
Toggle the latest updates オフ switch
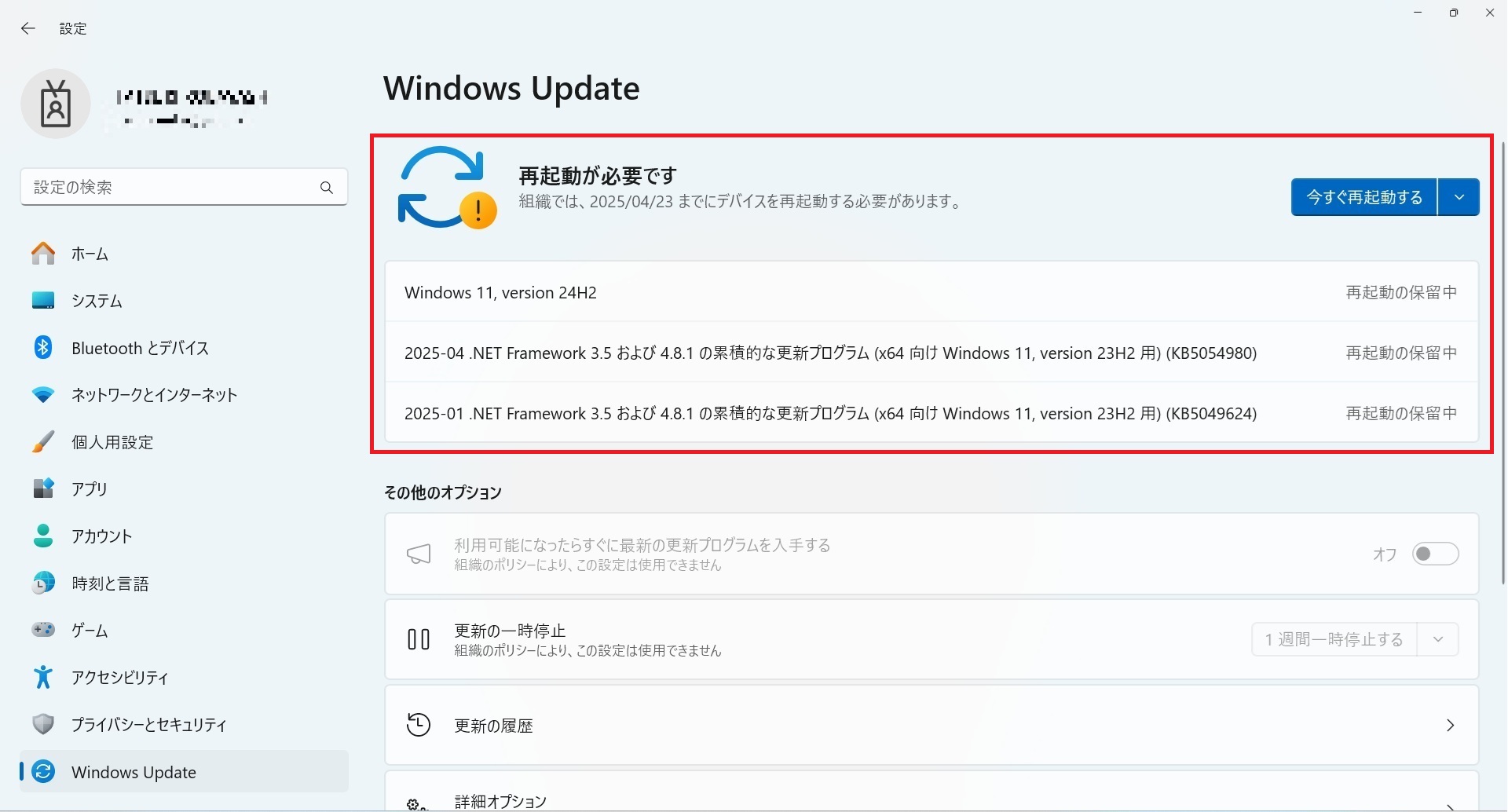(1435, 554)
